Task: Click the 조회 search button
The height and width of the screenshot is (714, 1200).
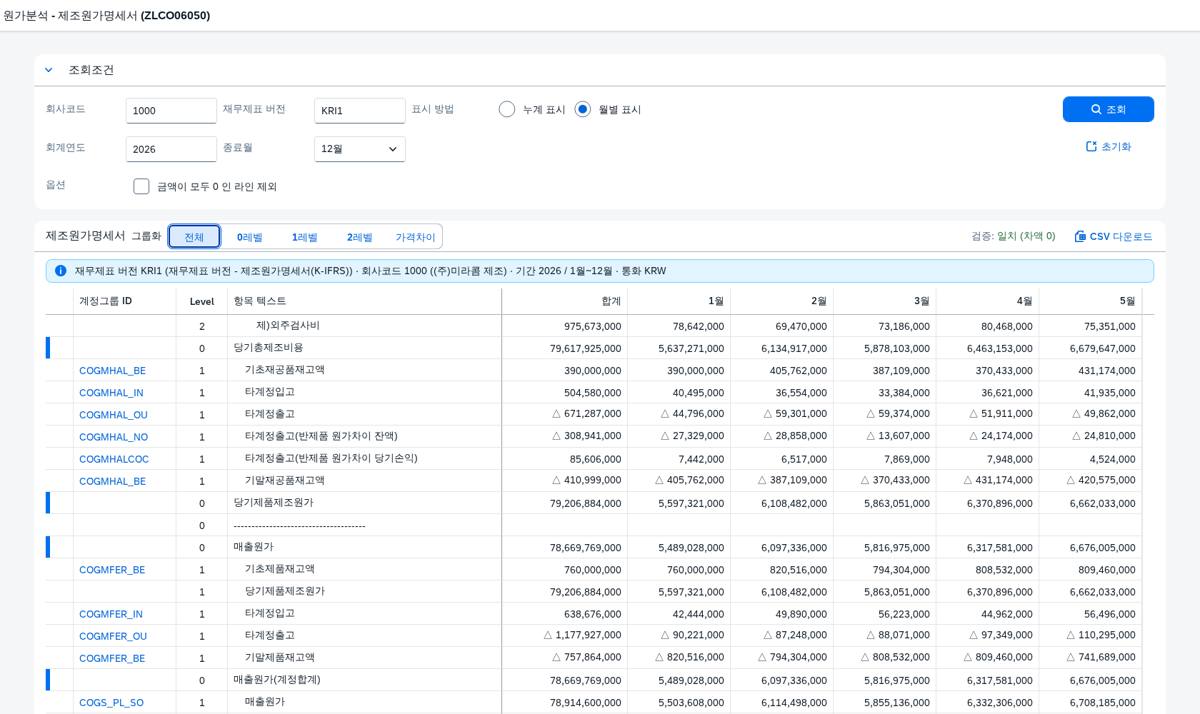Action: [x=1108, y=109]
